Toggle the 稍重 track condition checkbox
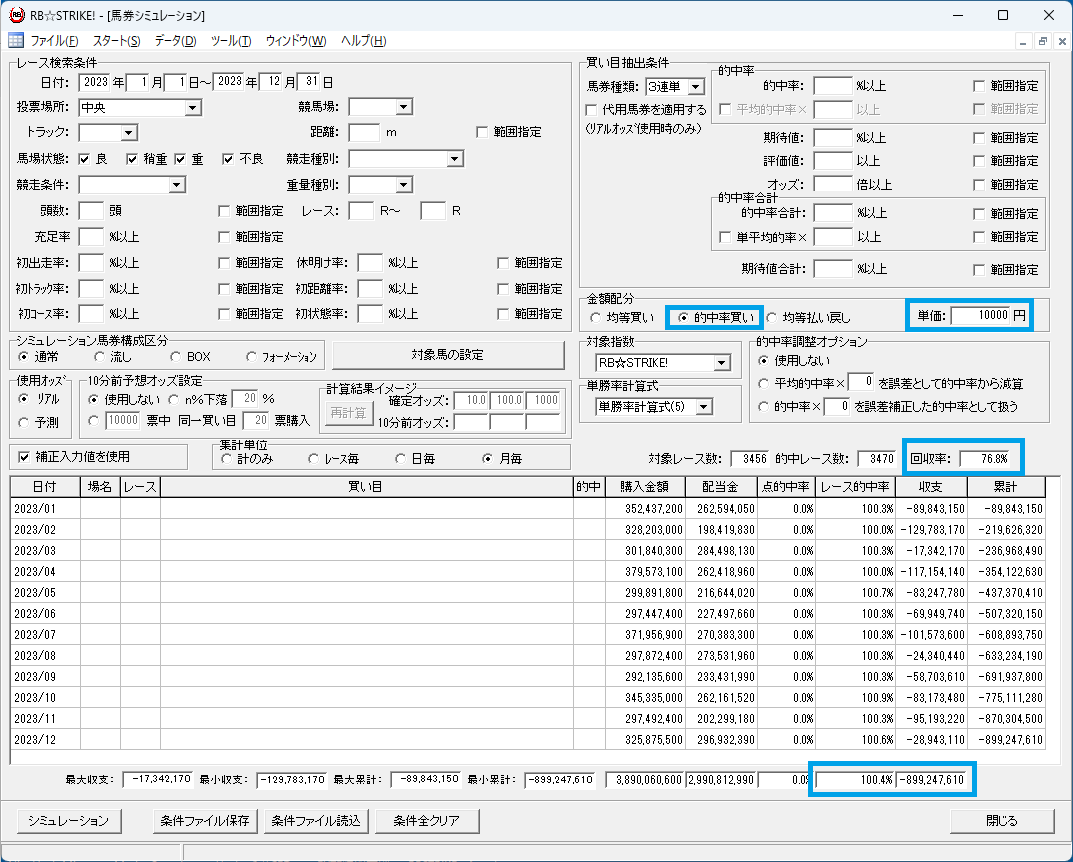 point(132,159)
